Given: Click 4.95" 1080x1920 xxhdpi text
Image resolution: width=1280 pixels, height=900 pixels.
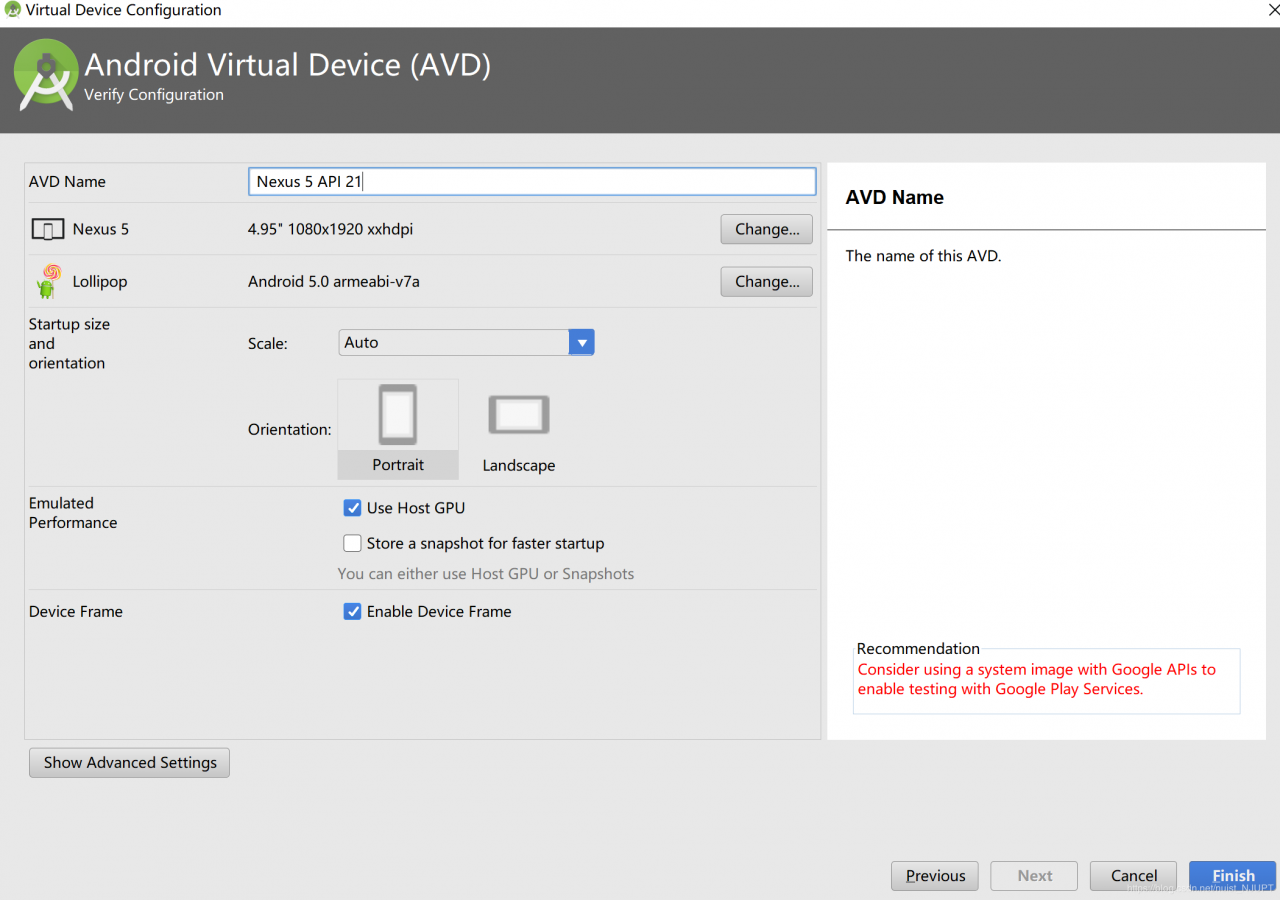Looking at the screenshot, I should pyautogui.click(x=331, y=229).
